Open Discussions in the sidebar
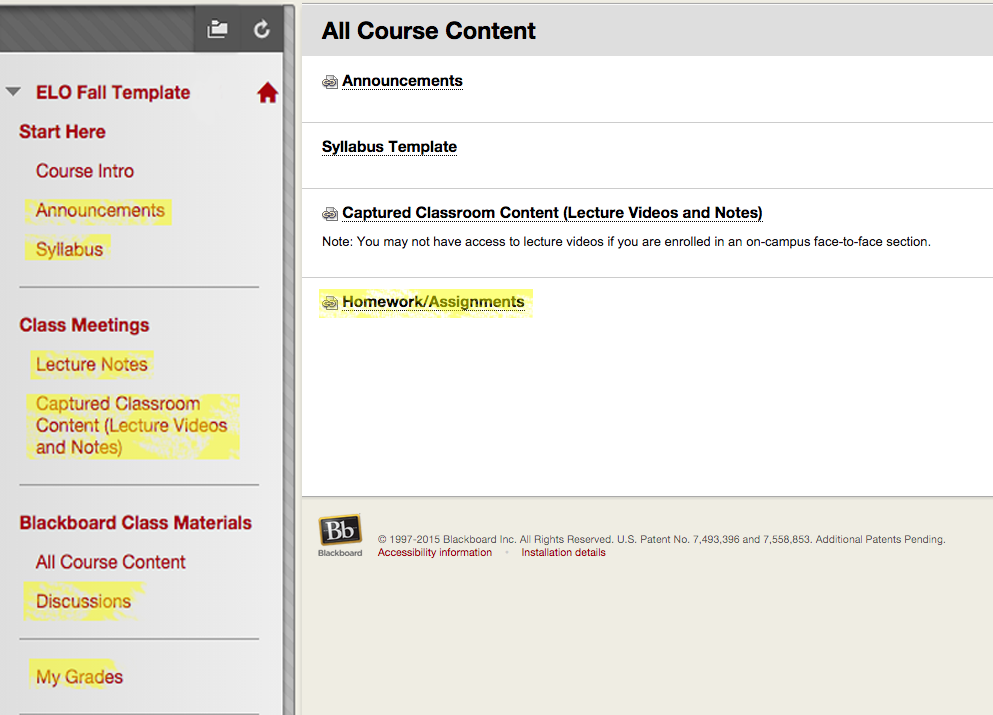993x715 pixels. pyautogui.click(x=84, y=602)
